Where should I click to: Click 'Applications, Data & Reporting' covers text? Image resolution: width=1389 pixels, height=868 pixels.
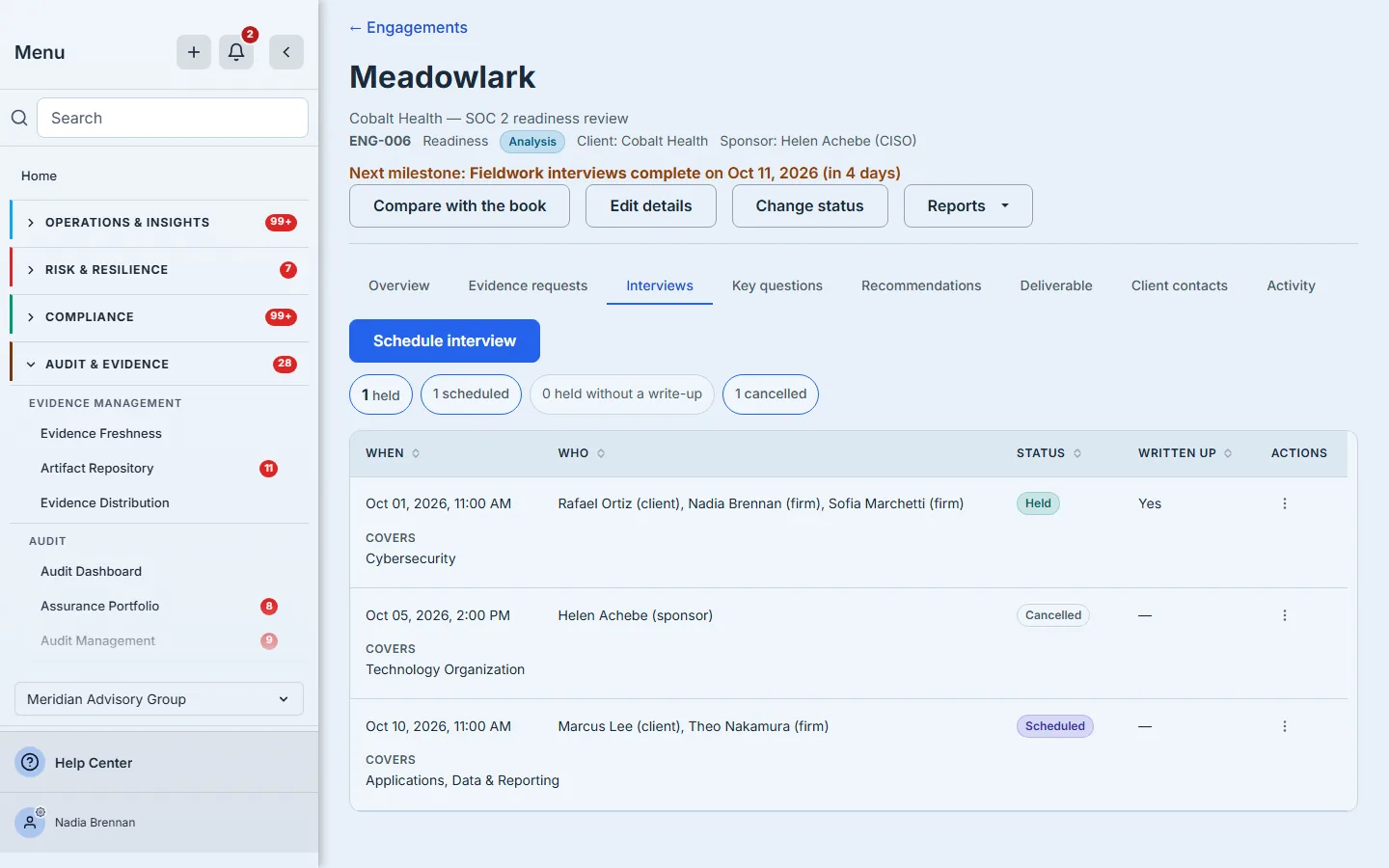click(463, 780)
